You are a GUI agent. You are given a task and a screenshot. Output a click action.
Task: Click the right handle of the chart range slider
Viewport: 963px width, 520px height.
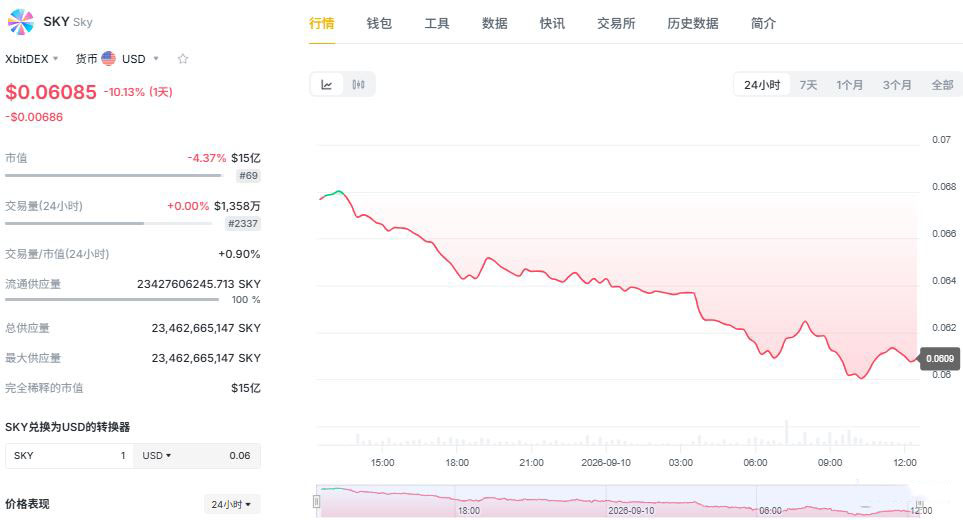(920, 505)
